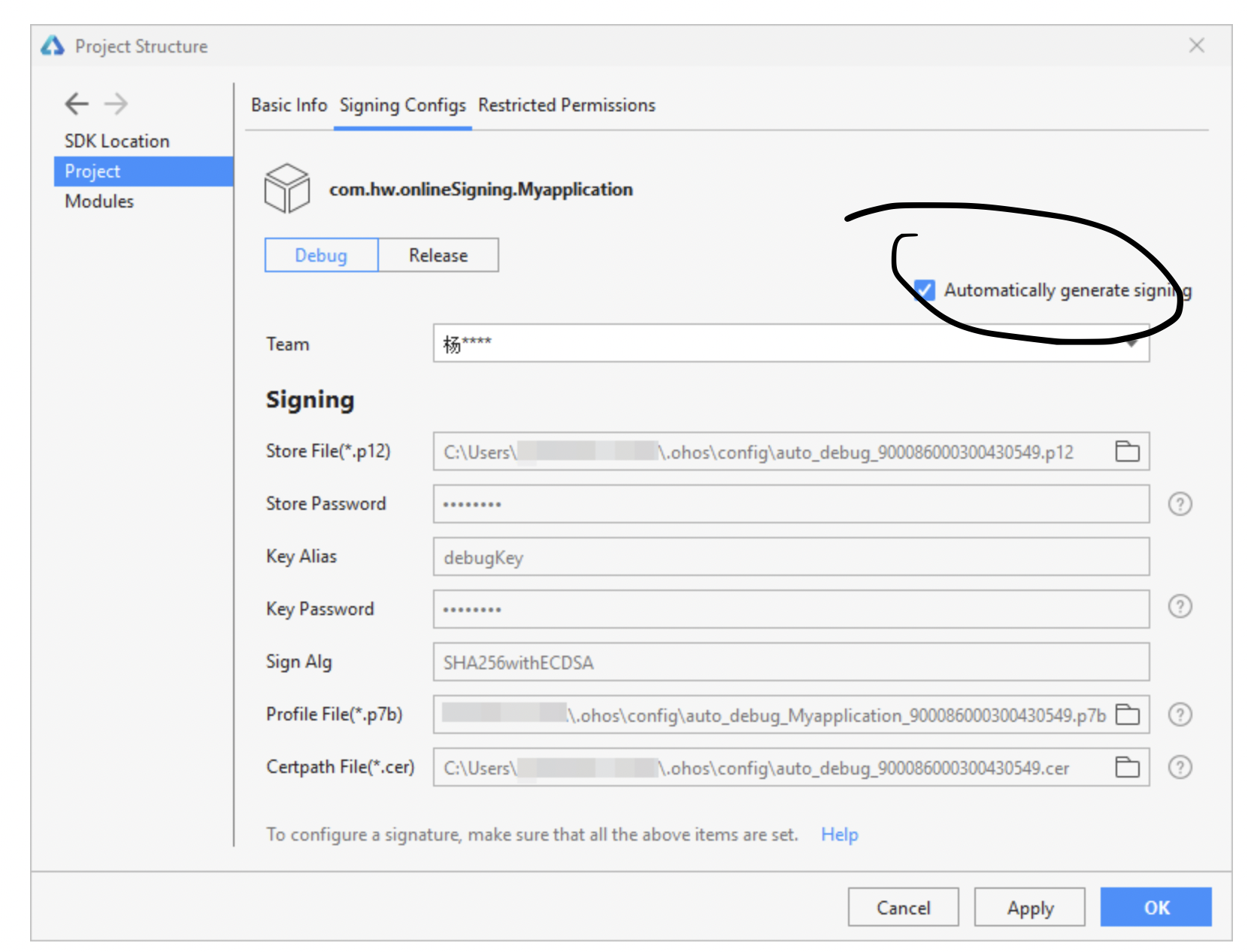The image size is (1248, 952).
Task: Click the forward navigation arrow
Action: tap(116, 104)
